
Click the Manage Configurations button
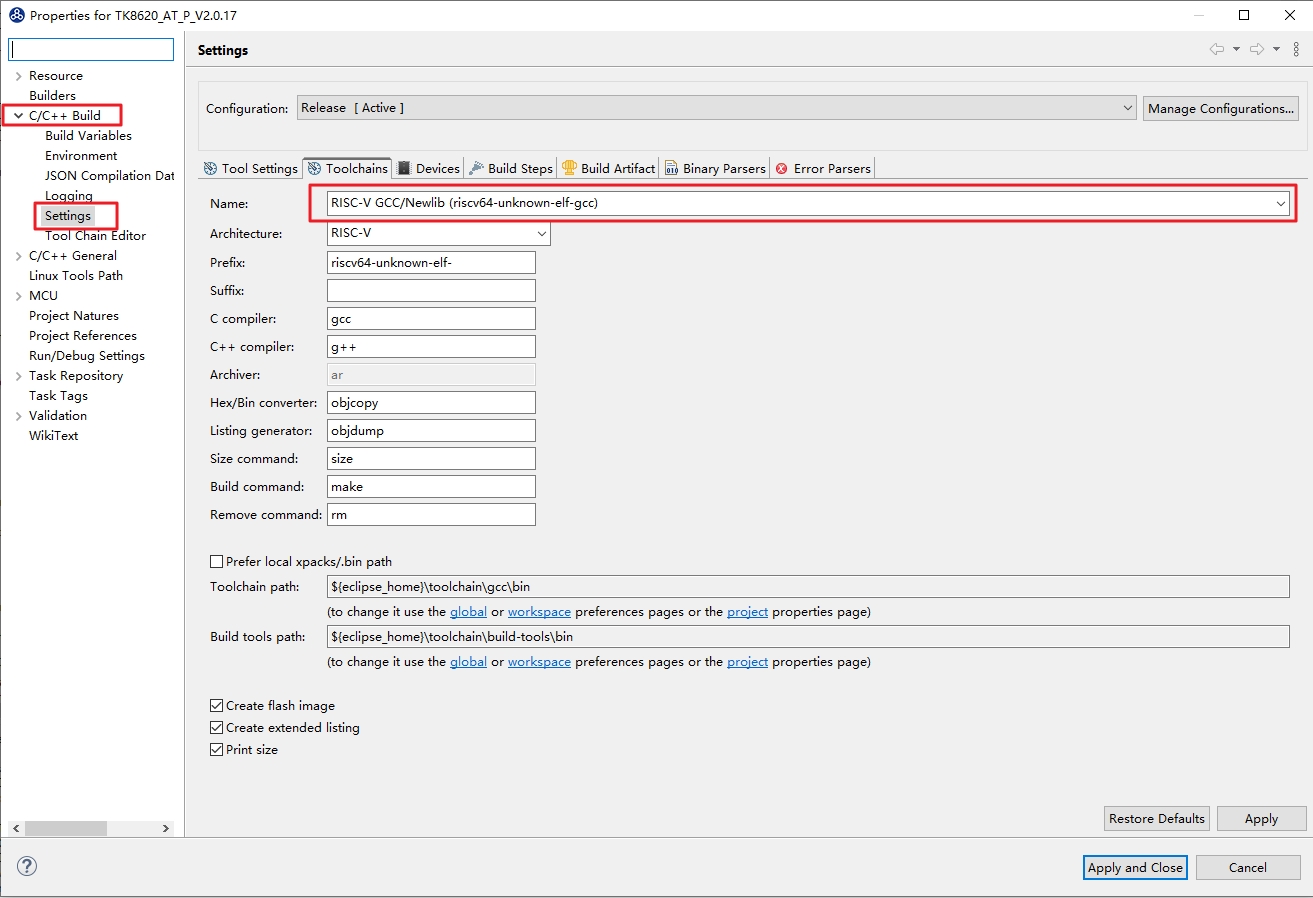coord(1220,108)
